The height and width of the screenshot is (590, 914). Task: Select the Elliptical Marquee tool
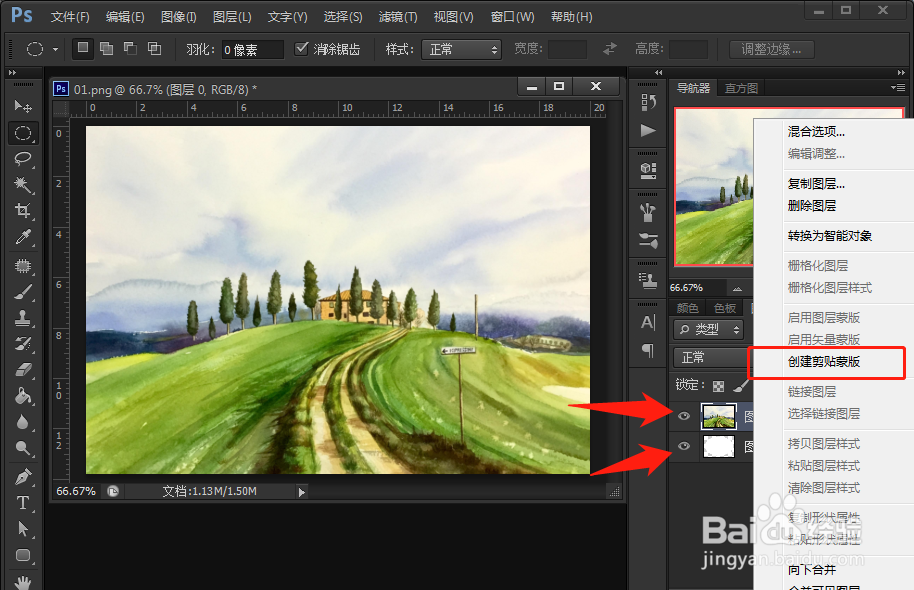pyautogui.click(x=23, y=133)
